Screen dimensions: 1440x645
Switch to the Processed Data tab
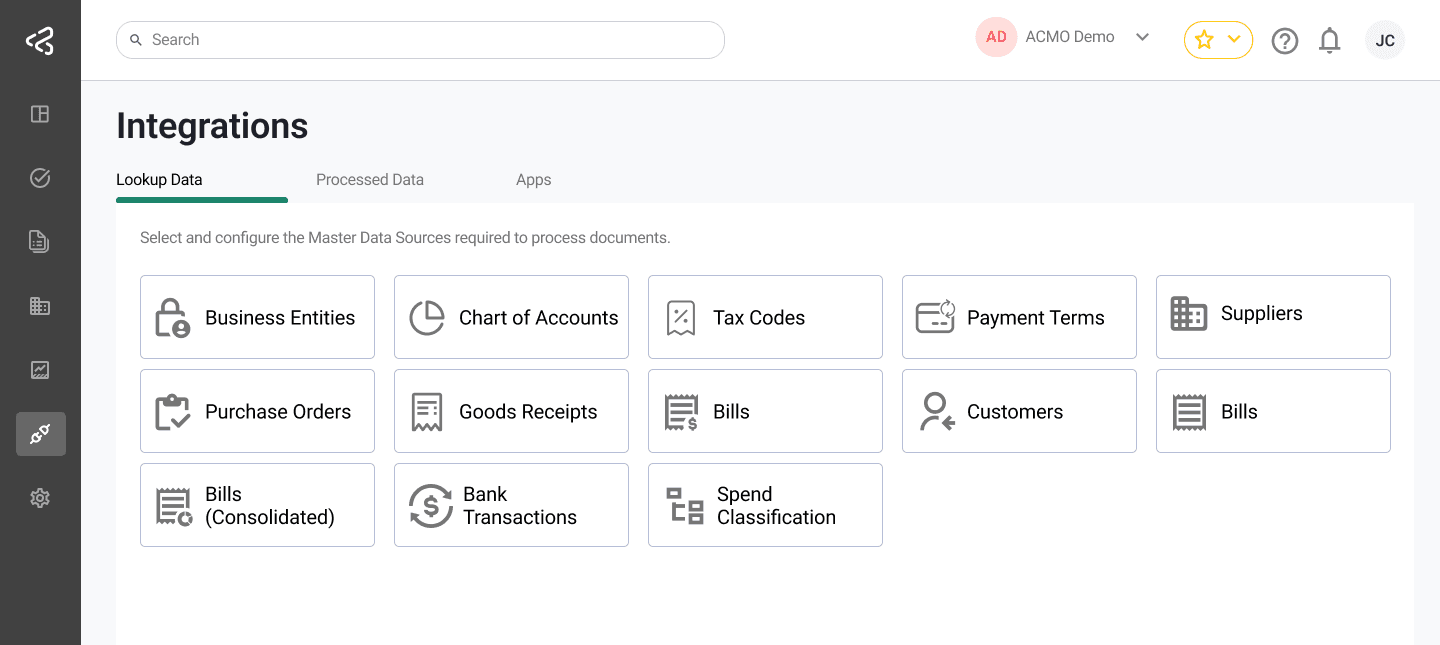click(x=370, y=180)
